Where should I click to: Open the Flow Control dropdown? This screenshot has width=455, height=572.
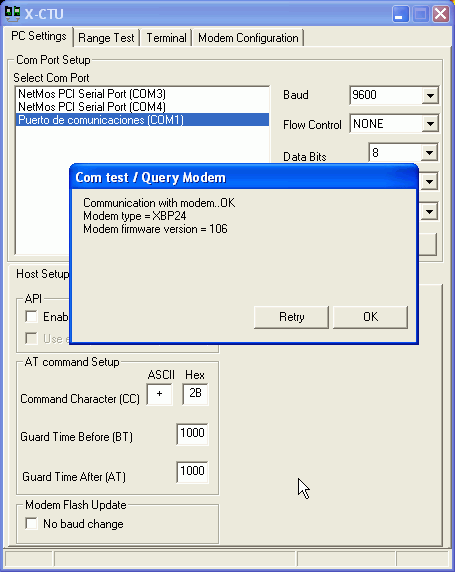point(430,124)
